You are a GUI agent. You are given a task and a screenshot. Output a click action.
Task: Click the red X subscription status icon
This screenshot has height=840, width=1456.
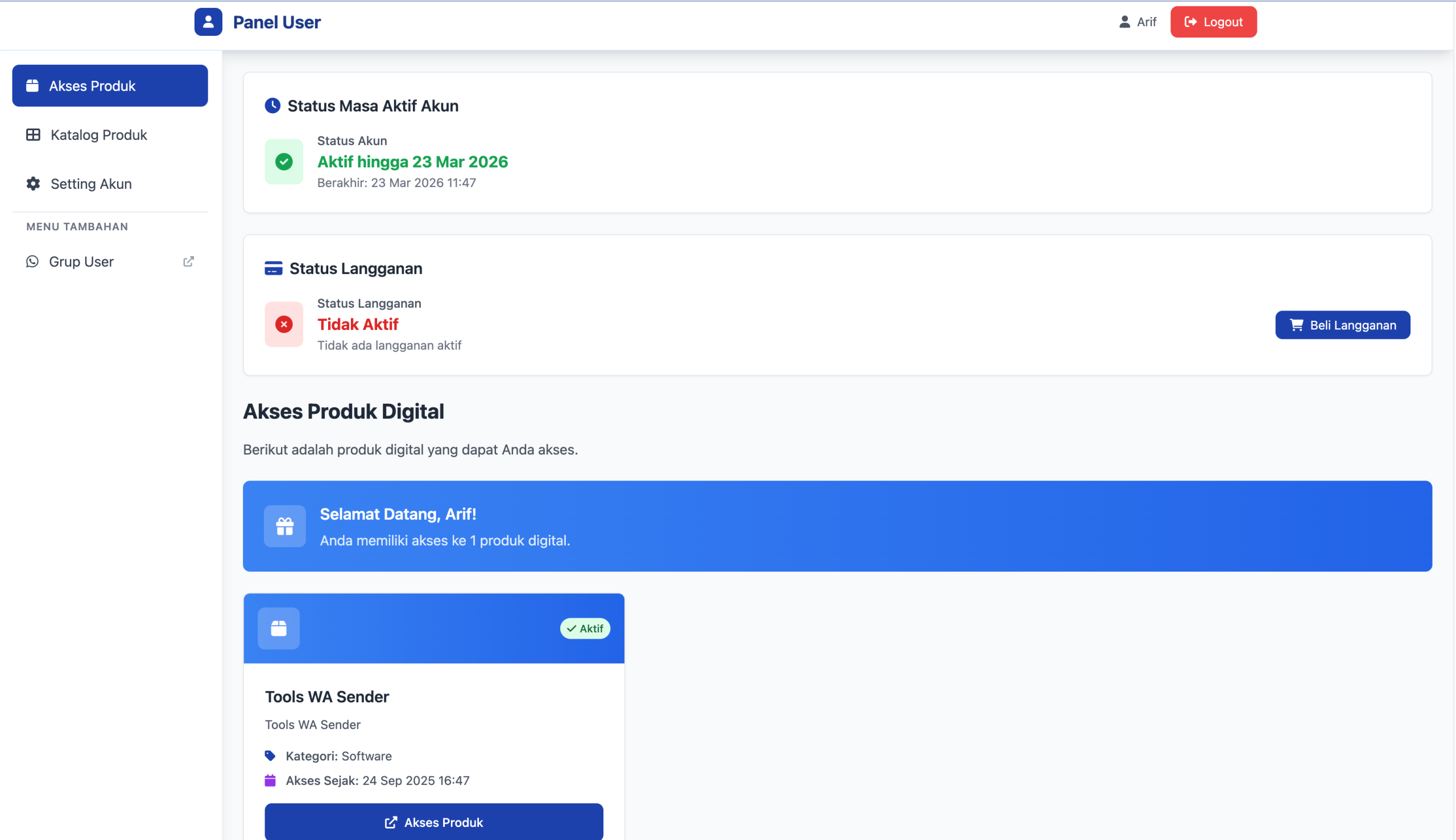click(284, 324)
